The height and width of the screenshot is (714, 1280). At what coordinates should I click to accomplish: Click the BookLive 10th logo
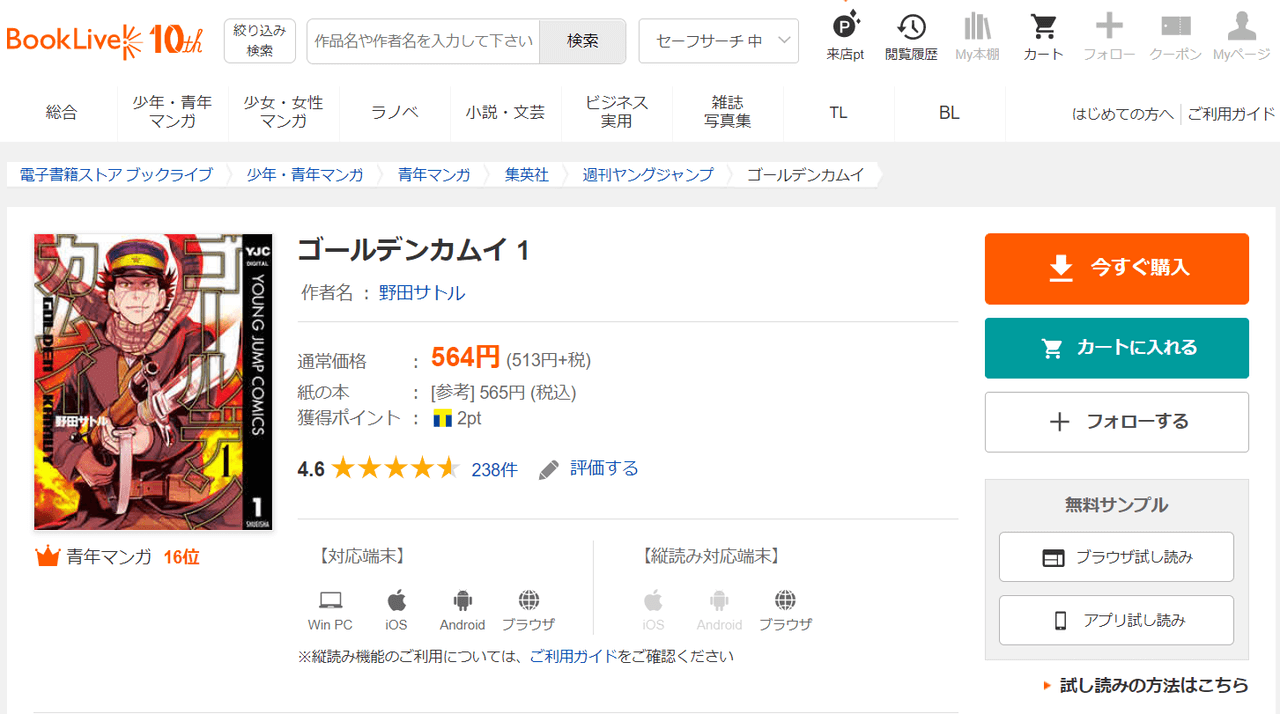point(104,41)
